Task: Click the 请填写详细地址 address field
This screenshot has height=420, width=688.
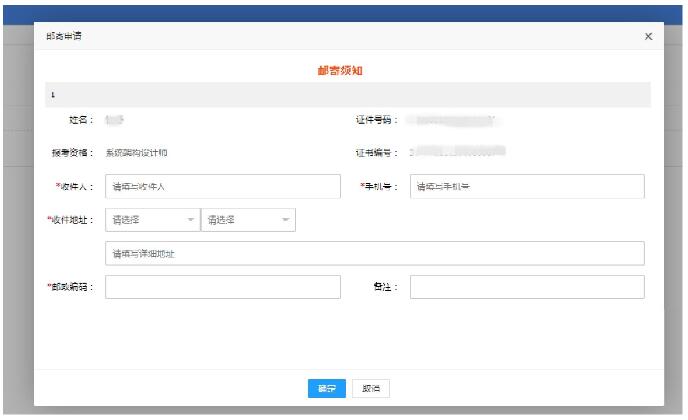Action: tap(374, 254)
